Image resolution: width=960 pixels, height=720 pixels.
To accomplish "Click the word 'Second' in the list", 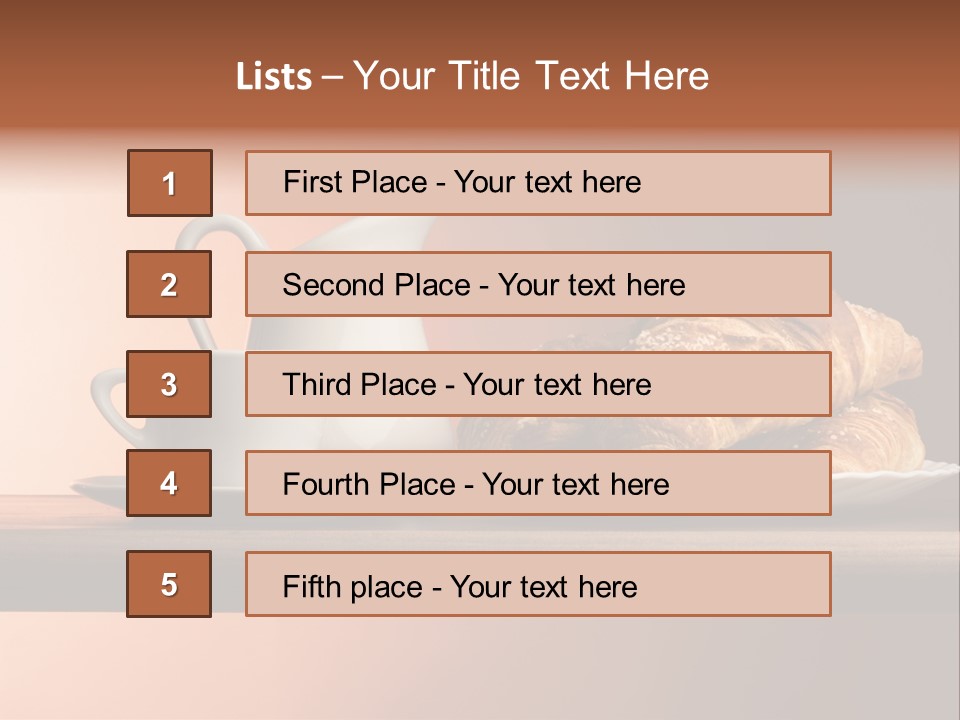I will [334, 285].
